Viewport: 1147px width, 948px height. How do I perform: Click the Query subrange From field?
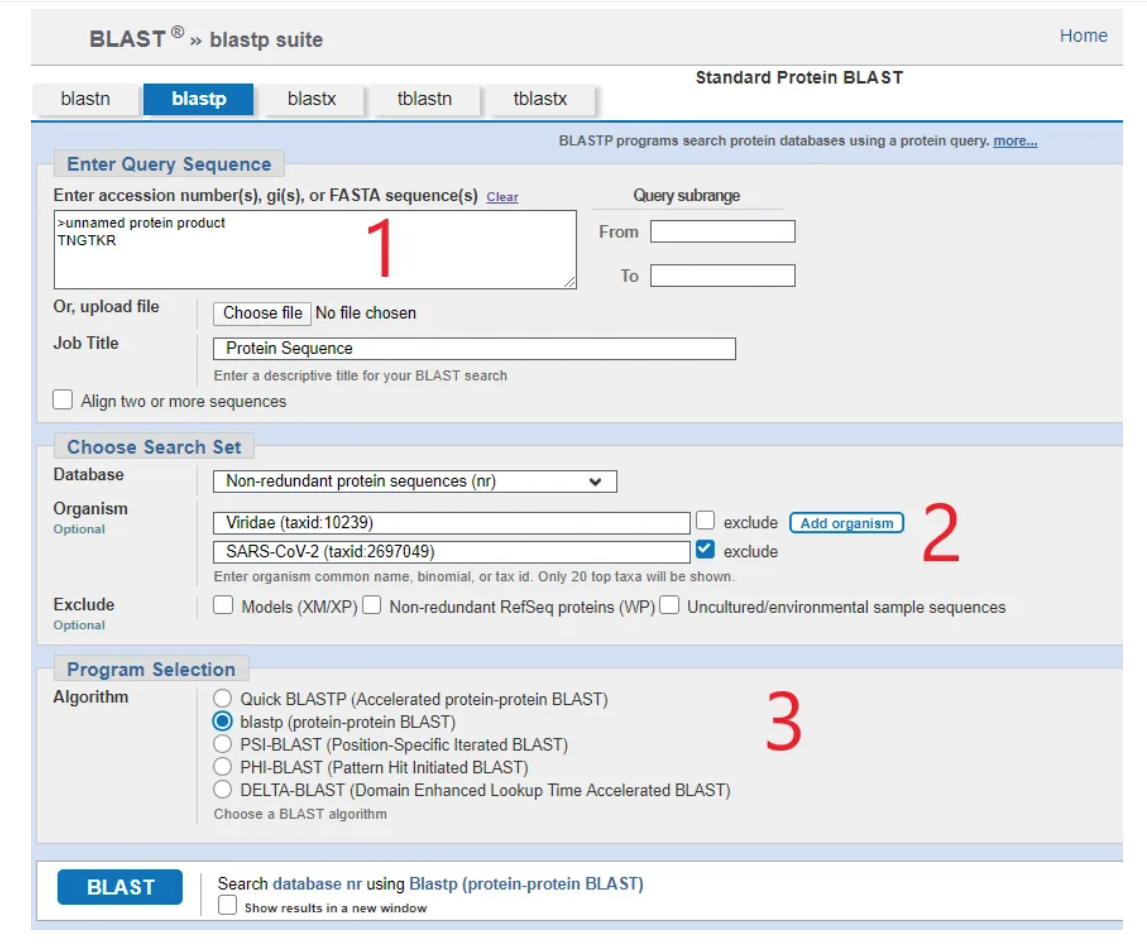point(722,232)
